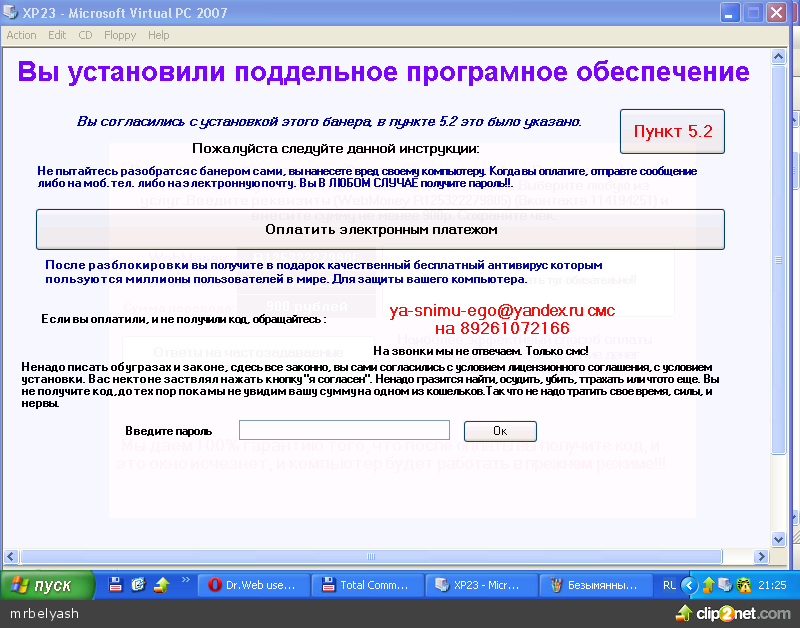Viewport: 800px width, 628px height.
Task: Open the пуск Start button
Action: click(x=47, y=585)
